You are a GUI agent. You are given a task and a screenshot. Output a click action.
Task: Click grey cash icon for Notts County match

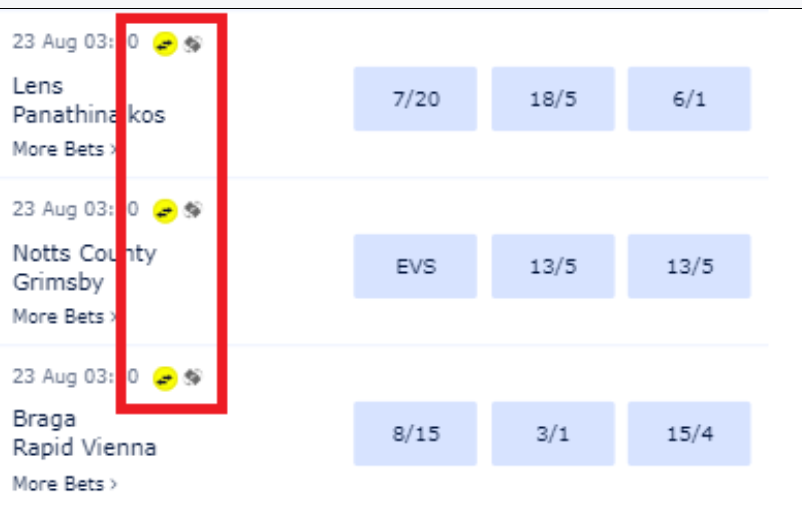coord(193,210)
